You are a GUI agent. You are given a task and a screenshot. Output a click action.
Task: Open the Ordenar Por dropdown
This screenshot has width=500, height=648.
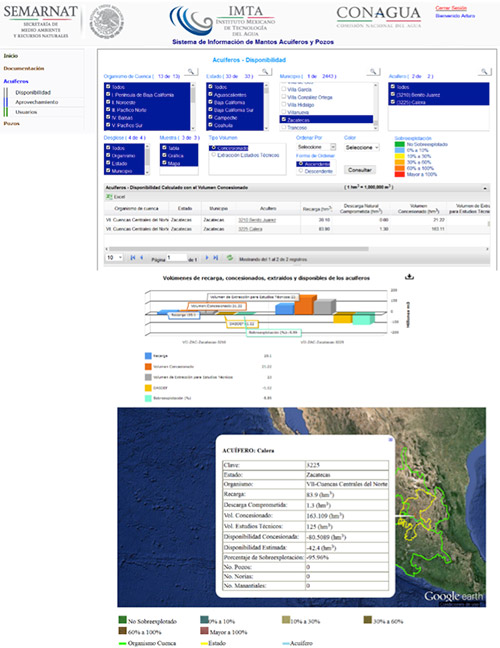click(x=316, y=147)
